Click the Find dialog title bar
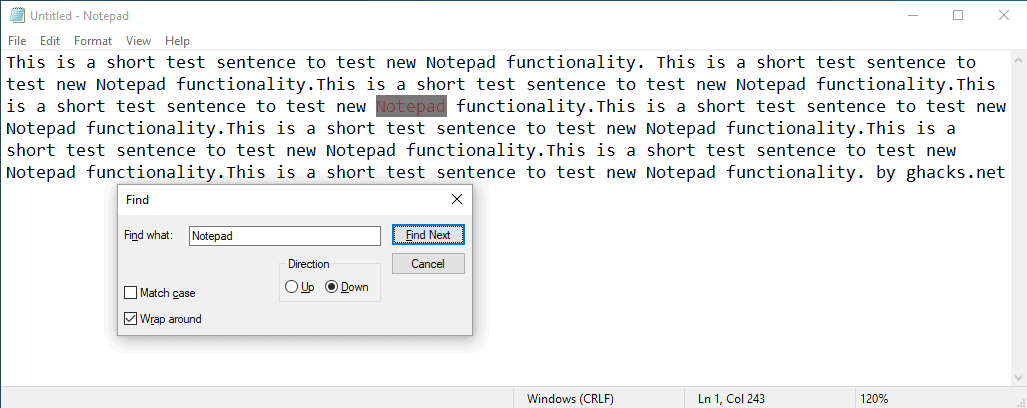 280,199
